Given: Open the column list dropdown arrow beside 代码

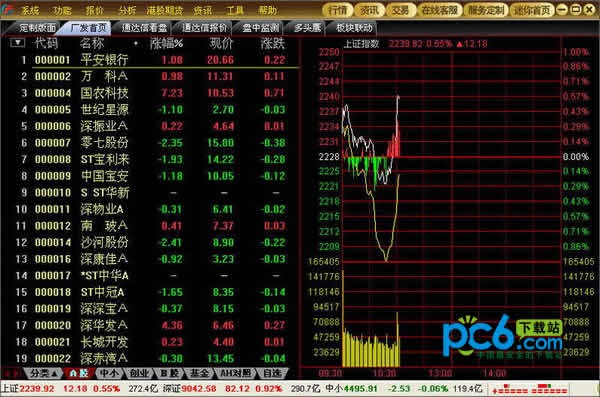Looking at the screenshot, I should point(17,42).
